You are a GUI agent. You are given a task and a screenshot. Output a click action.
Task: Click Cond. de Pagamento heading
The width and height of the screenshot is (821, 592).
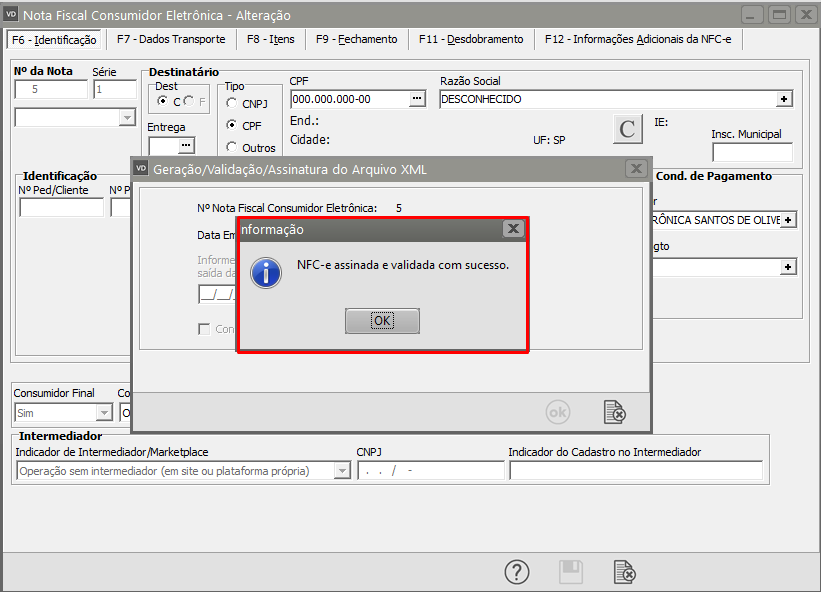click(714, 176)
